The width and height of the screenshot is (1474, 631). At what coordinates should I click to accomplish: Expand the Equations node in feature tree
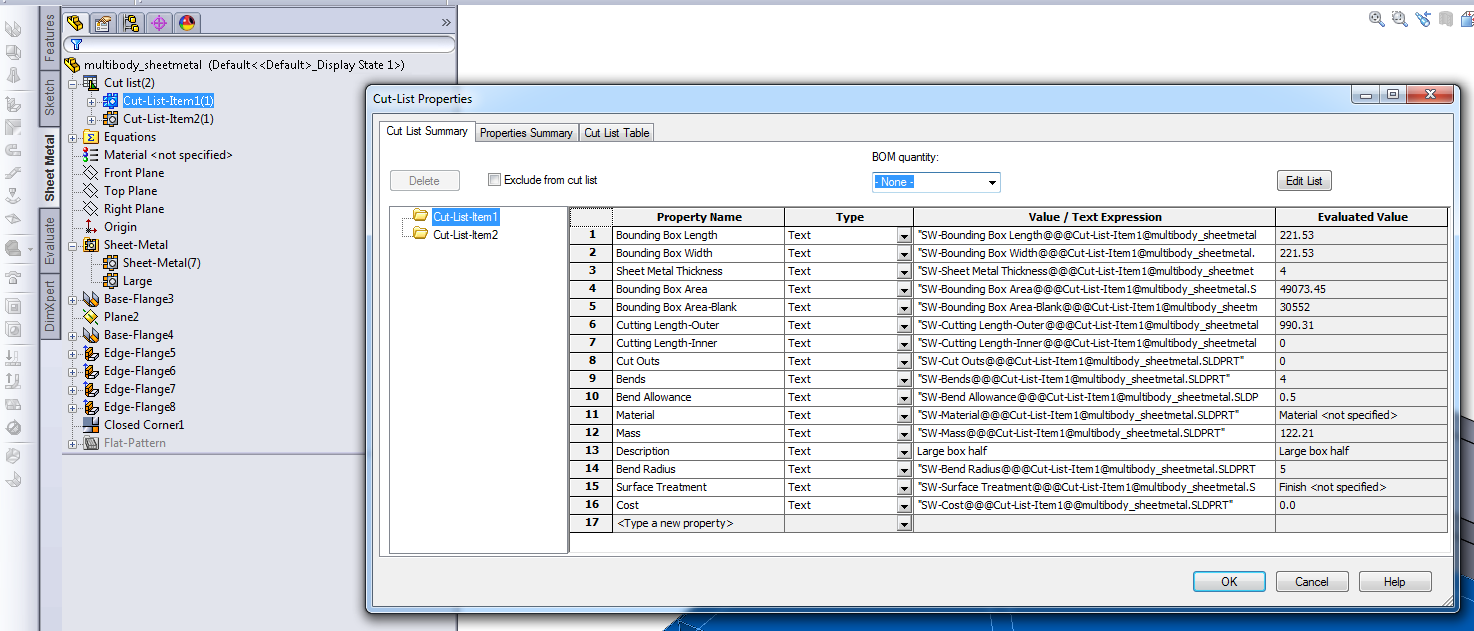(72, 137)
